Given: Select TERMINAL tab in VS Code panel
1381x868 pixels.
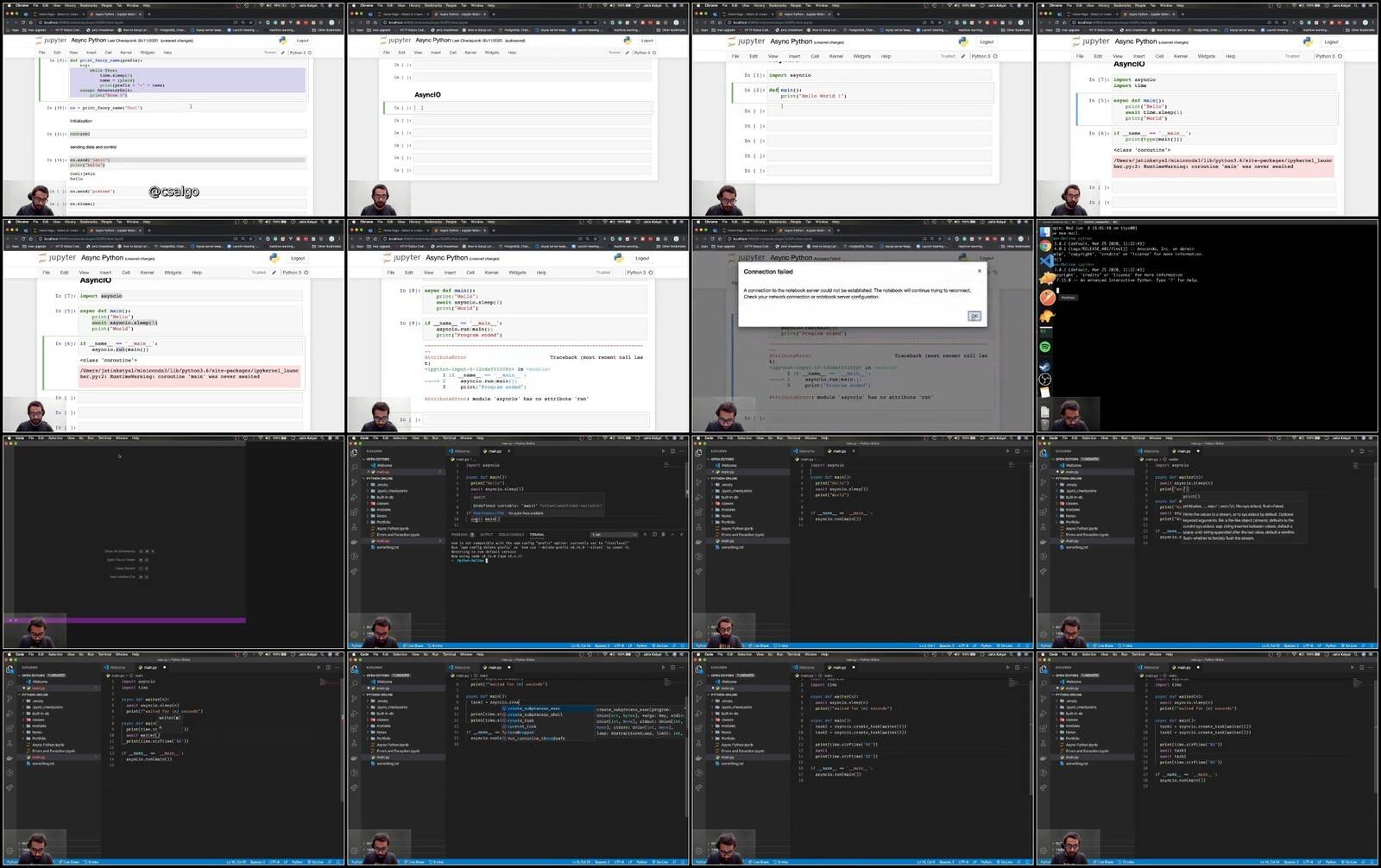Looking at the screenshot, I should pos(537,534).
